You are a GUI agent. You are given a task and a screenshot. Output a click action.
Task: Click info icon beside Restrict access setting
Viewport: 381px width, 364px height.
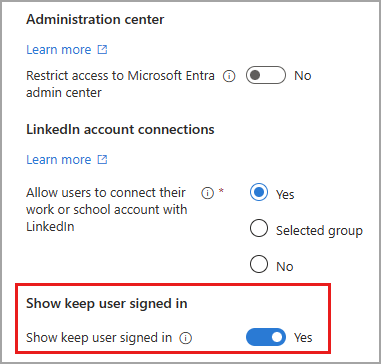click(229, 76)
